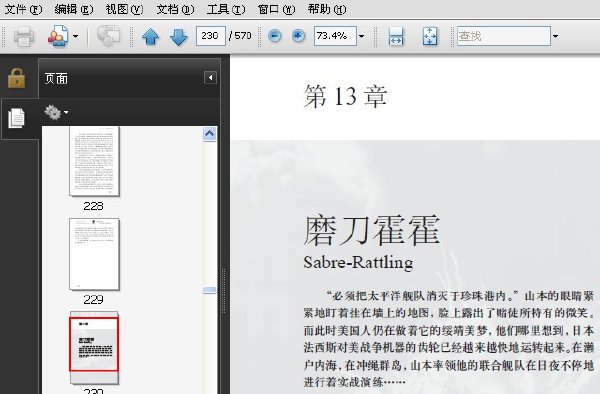This screenshot has height=394, width=600.
Task: Open the 文件 (File) menu
Action: (x=23, y=9)
